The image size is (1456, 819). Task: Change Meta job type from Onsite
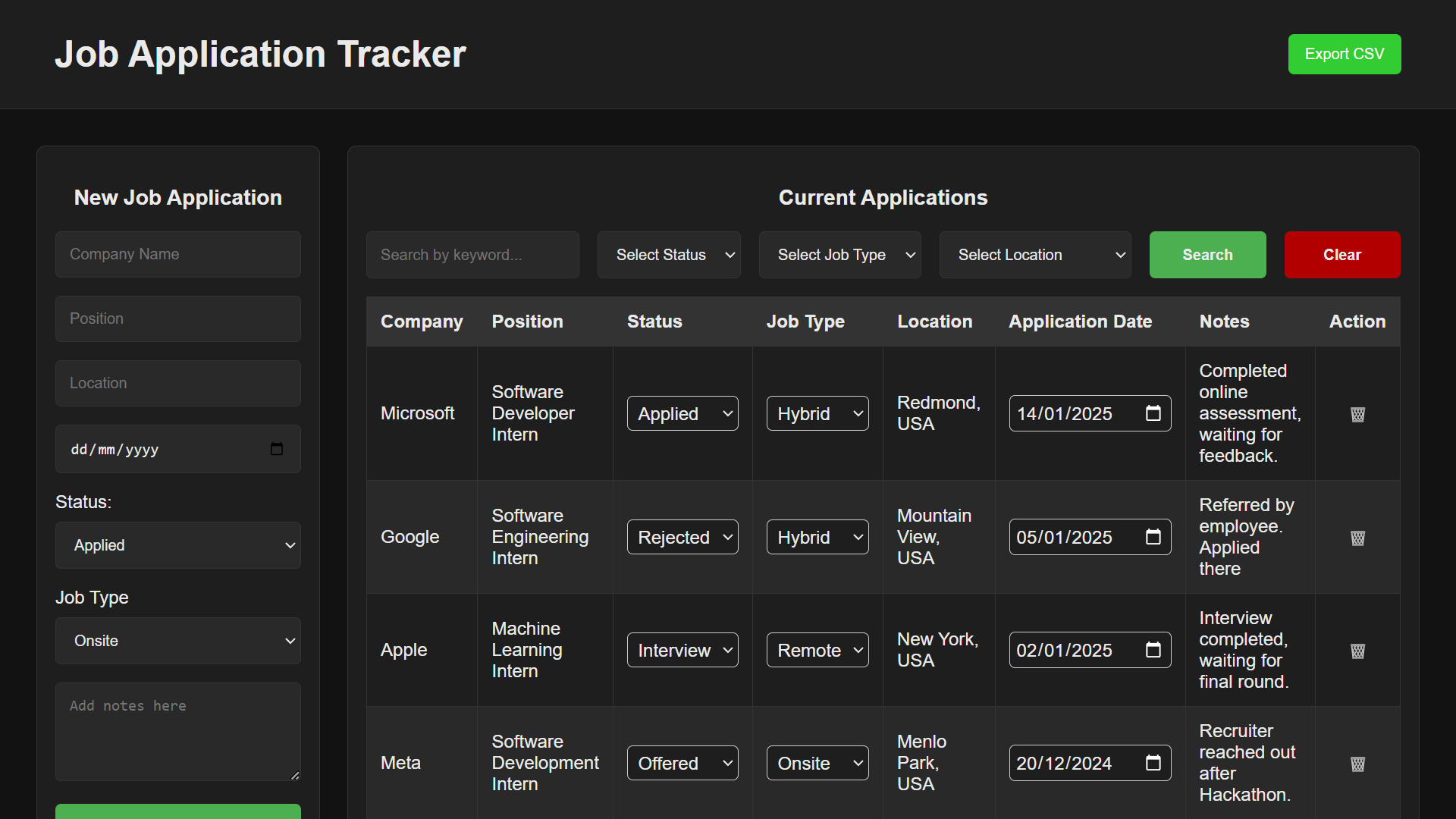pyautogui.click(x=817, y=763)
